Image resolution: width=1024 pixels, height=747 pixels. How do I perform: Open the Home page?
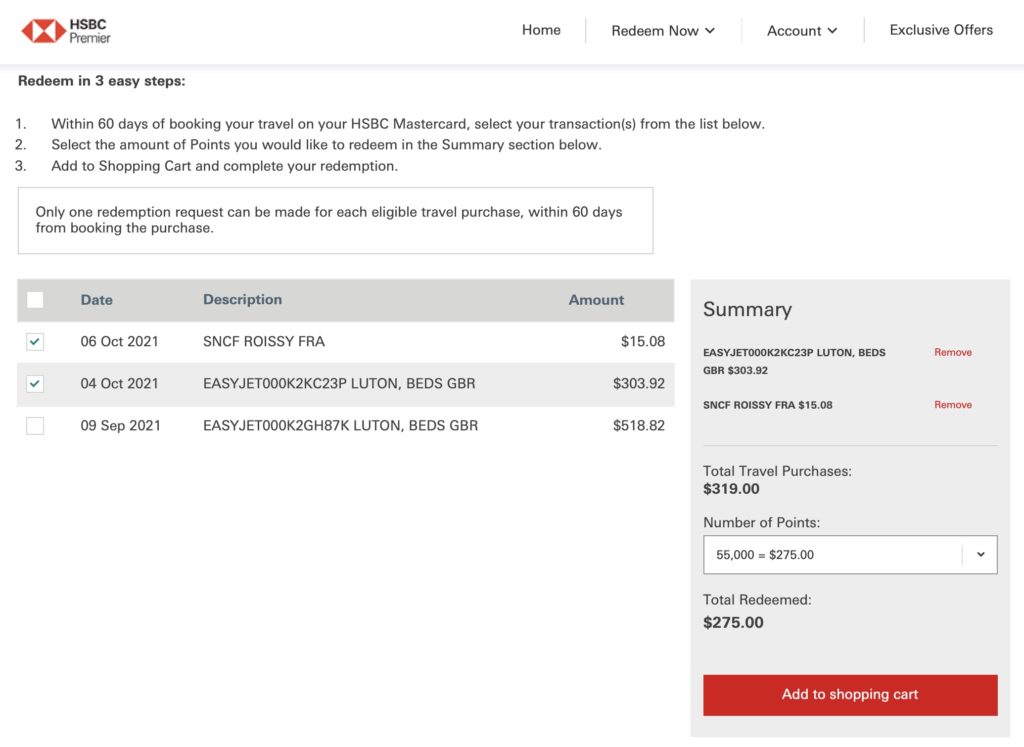pos(541,30)
